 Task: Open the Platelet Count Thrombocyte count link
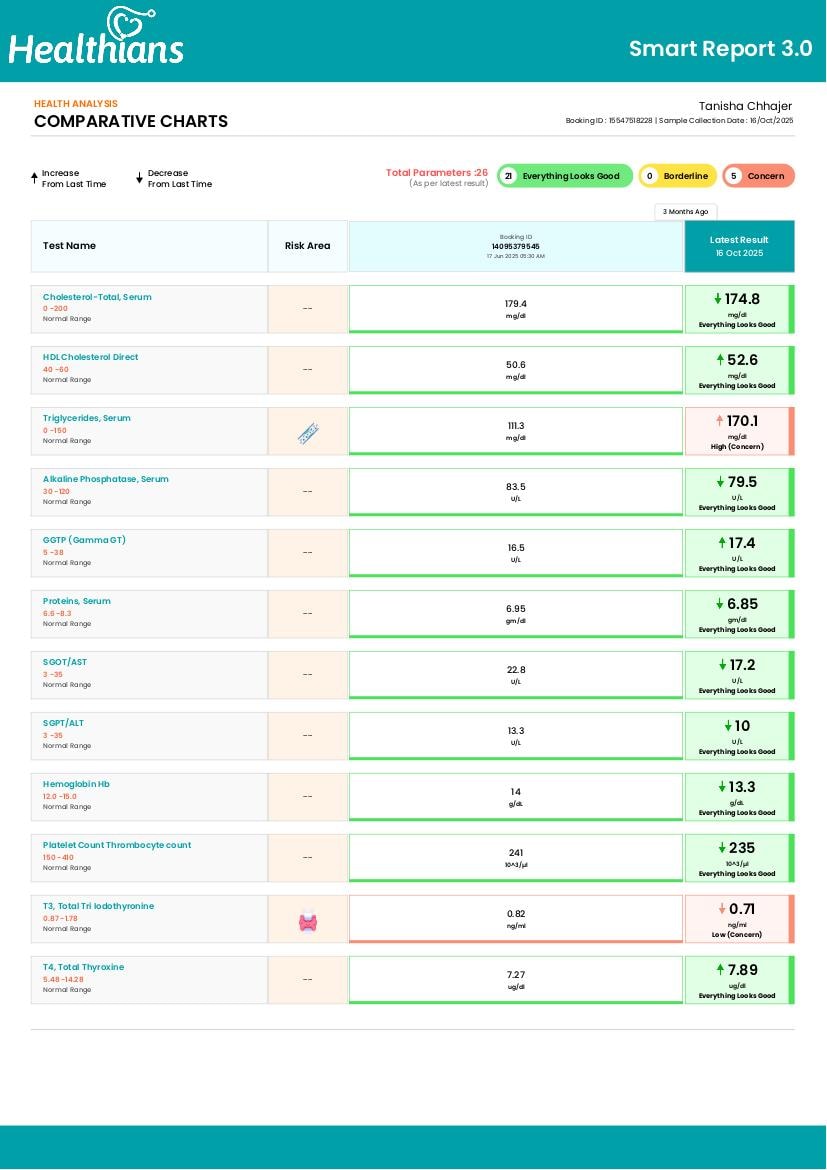(117, 845)
